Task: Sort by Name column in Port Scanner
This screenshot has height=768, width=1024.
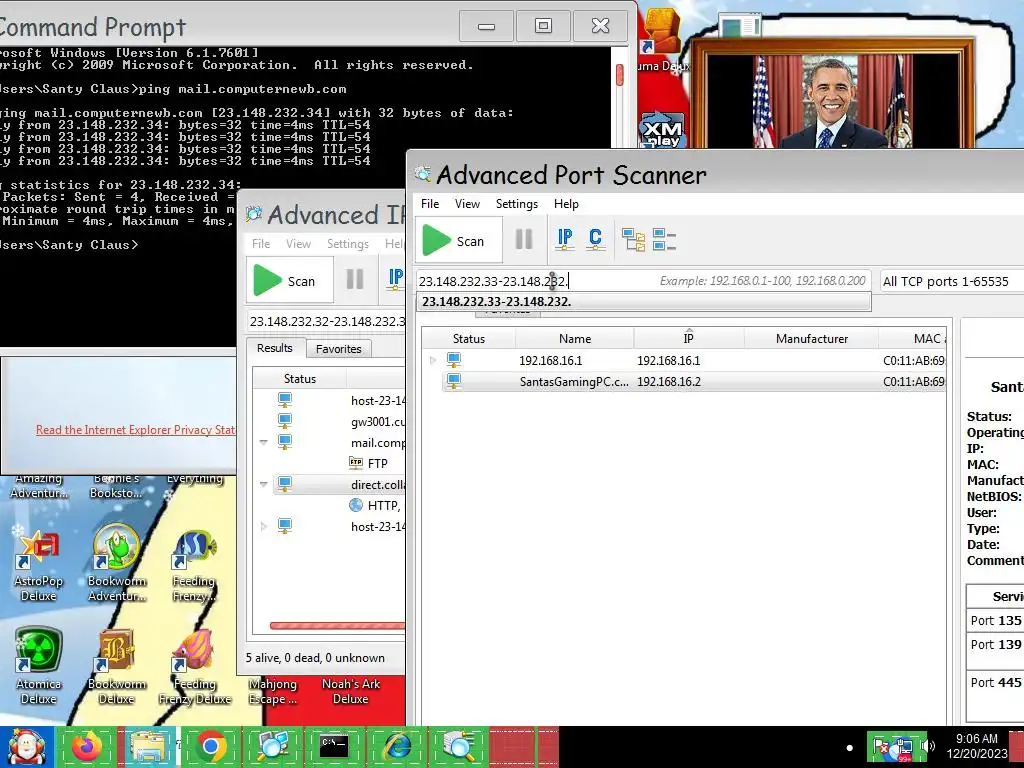Action: coord(575,338)
